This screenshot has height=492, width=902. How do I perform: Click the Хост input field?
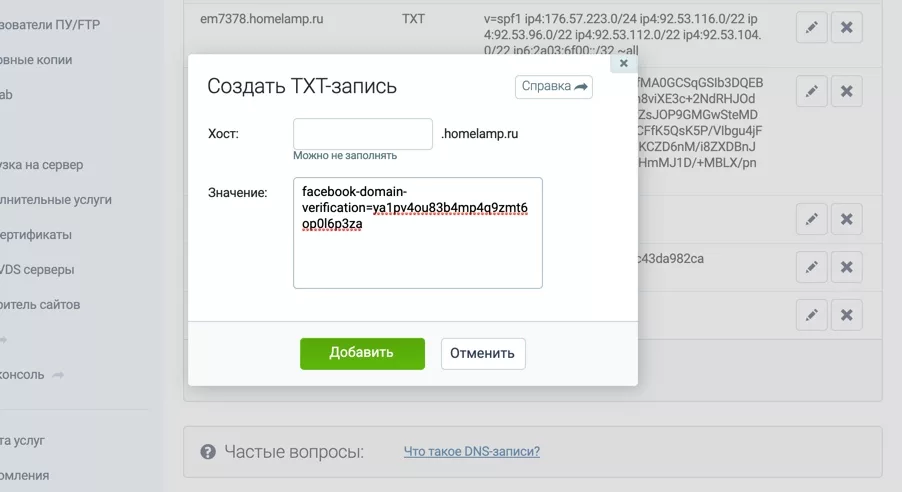[363, 134]
